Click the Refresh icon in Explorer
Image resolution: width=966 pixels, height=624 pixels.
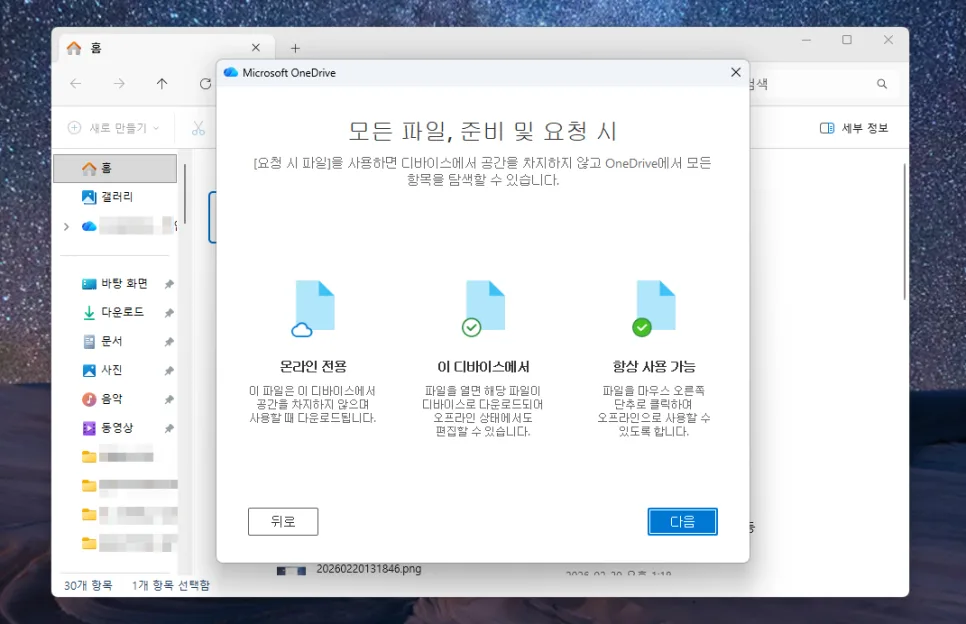(205, 84)
